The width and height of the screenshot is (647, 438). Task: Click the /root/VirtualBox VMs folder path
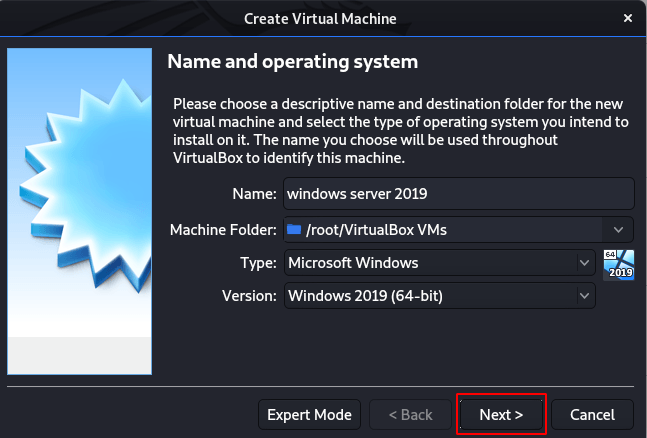(377, 230)
